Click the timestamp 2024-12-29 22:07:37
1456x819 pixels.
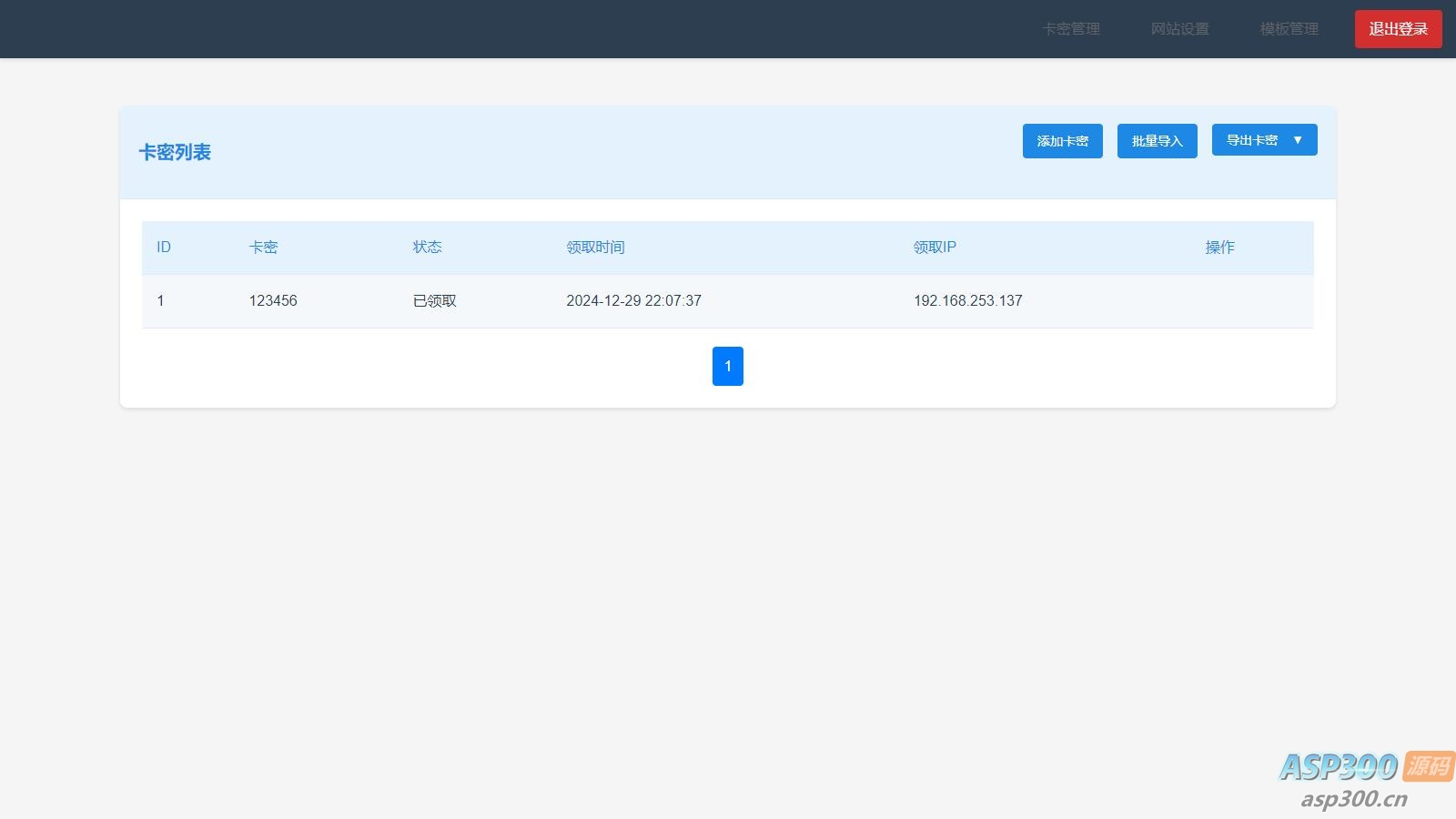coord(633,301)
